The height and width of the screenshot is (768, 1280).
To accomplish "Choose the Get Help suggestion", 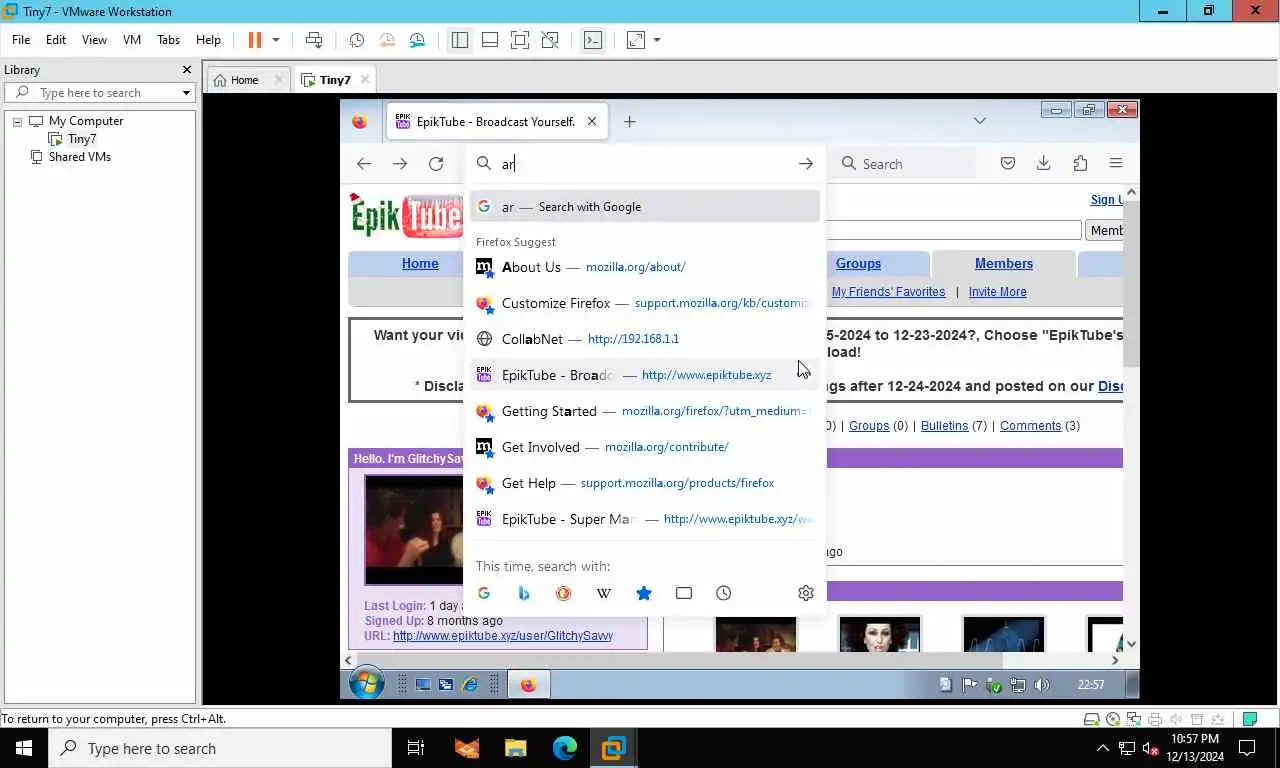I will tap(645, 483).
